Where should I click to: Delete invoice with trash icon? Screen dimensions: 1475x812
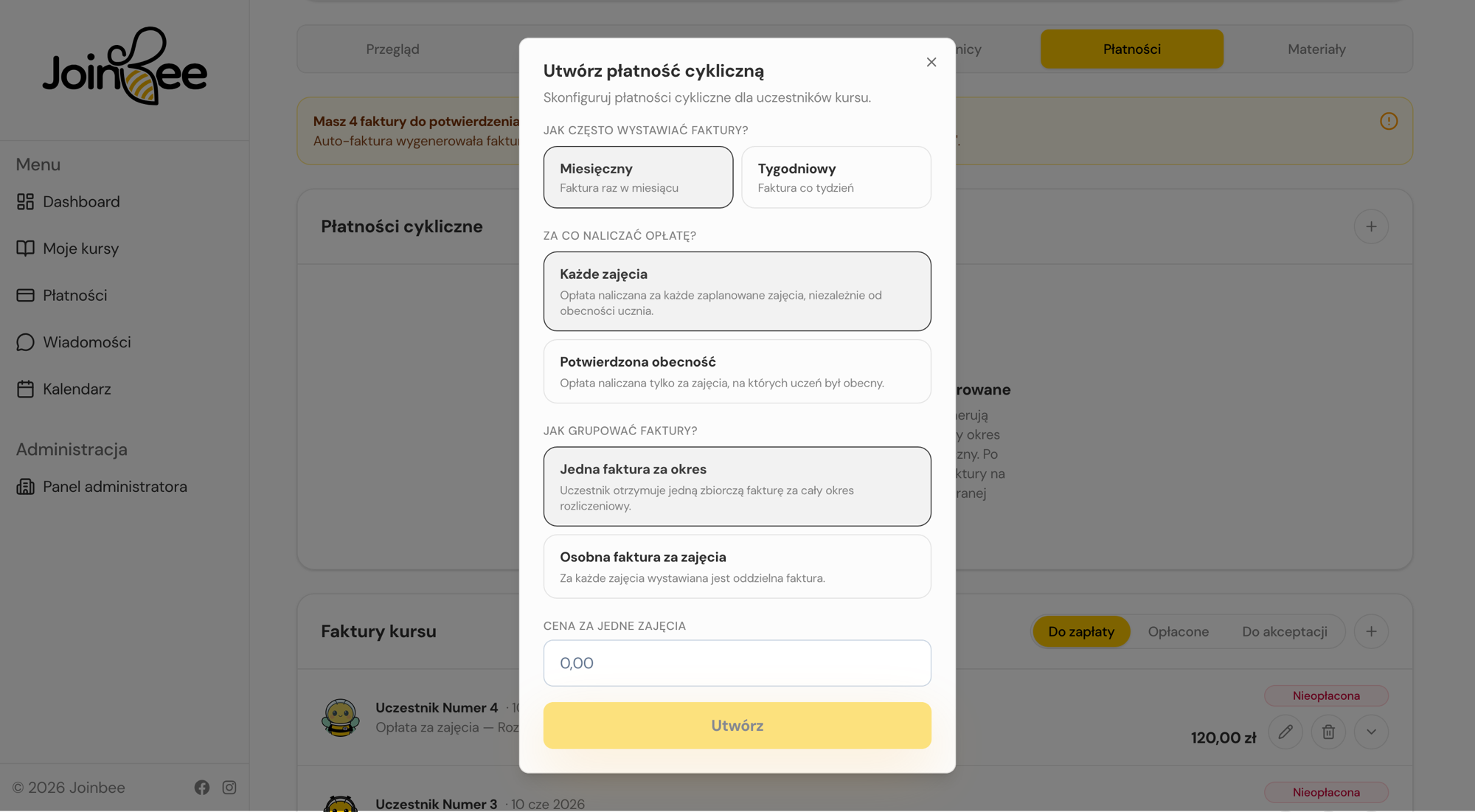tap(1328, 732)
